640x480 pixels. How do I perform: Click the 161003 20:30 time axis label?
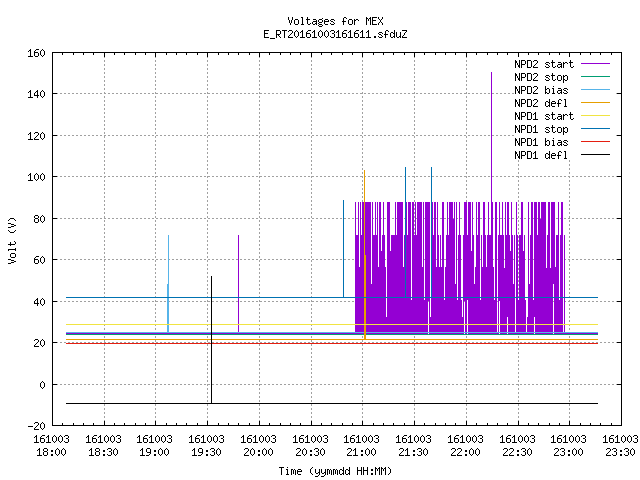point(310,446)
